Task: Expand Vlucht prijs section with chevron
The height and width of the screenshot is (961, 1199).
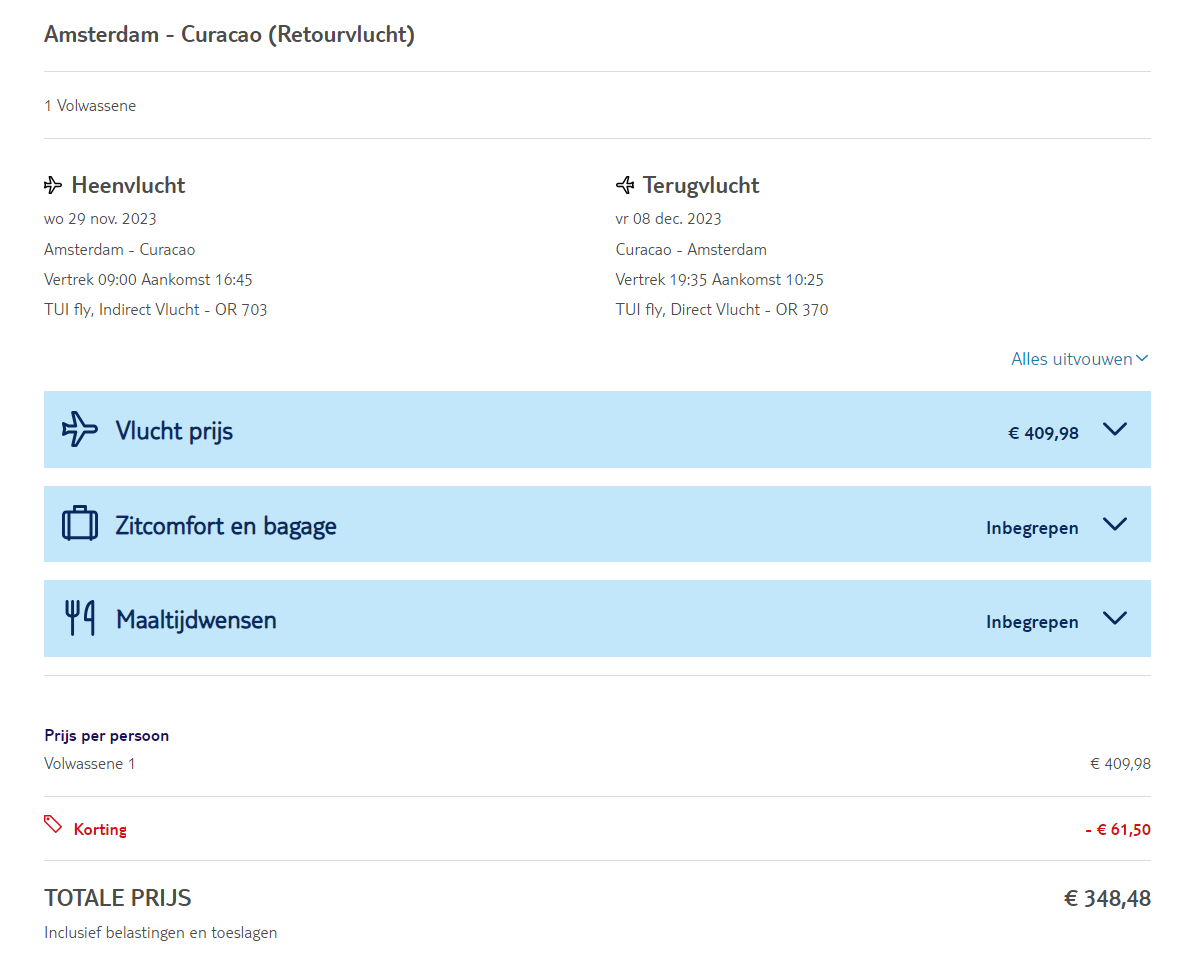Action: (x=1114, y=429)
